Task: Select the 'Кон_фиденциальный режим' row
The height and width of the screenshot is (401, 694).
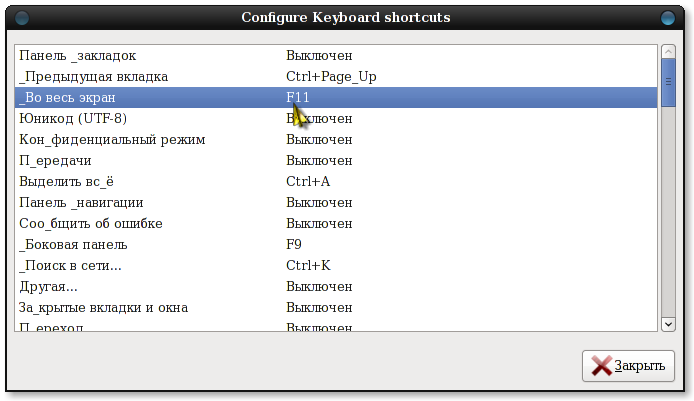Action: click(x=336, y=139)
